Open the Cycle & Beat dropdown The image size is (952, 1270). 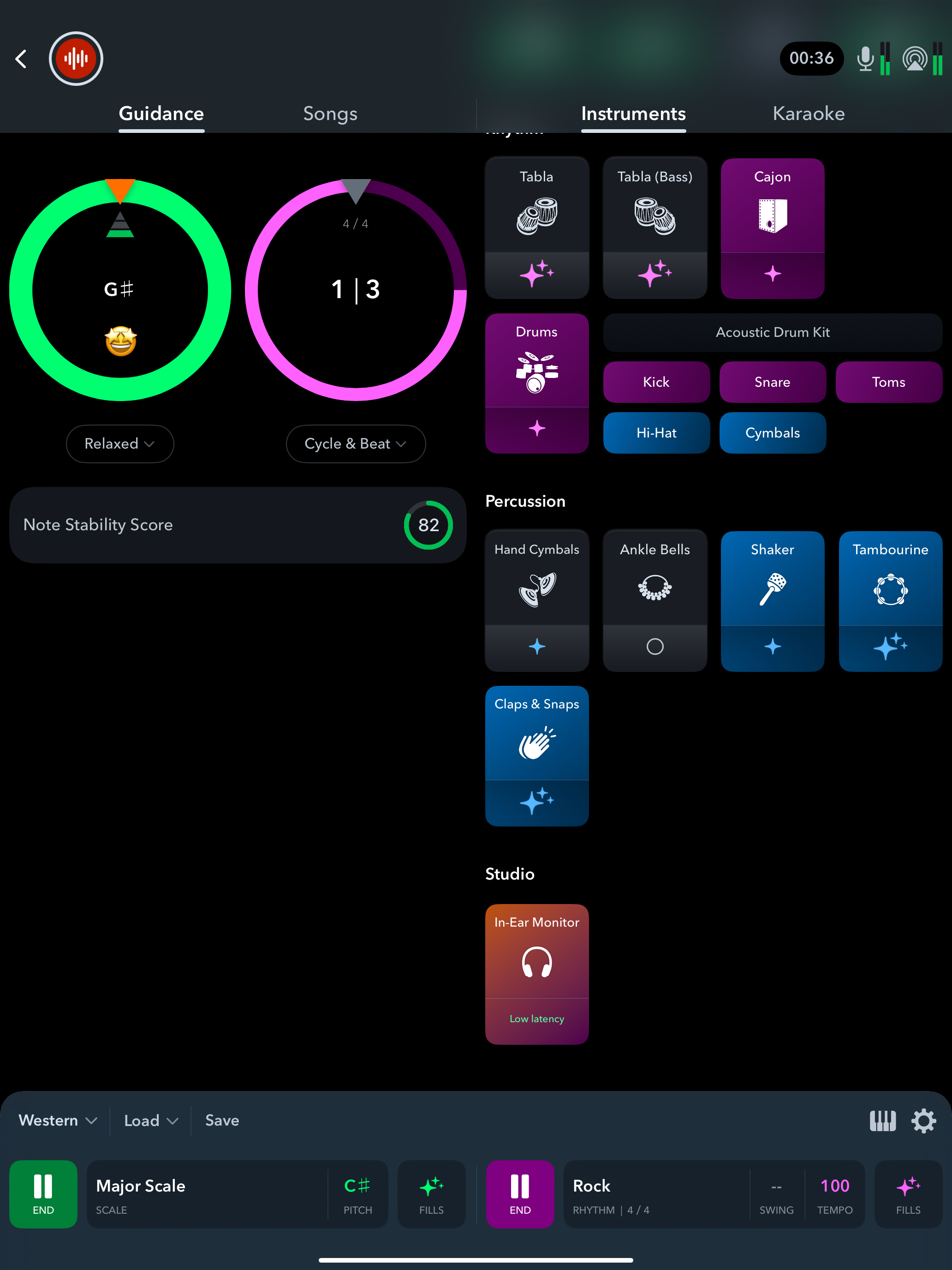point(356,443)
